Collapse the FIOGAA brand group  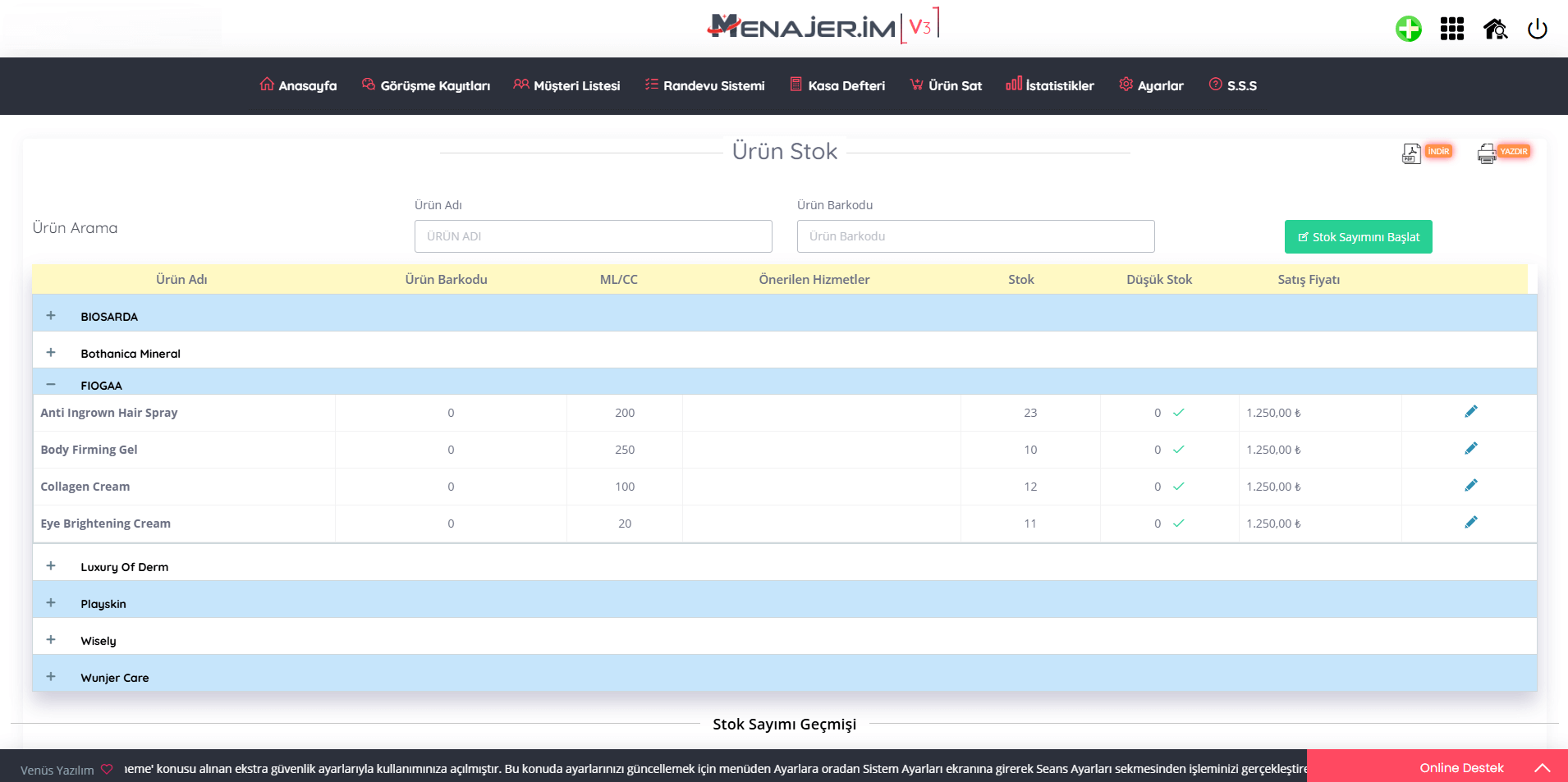point(51,385)
